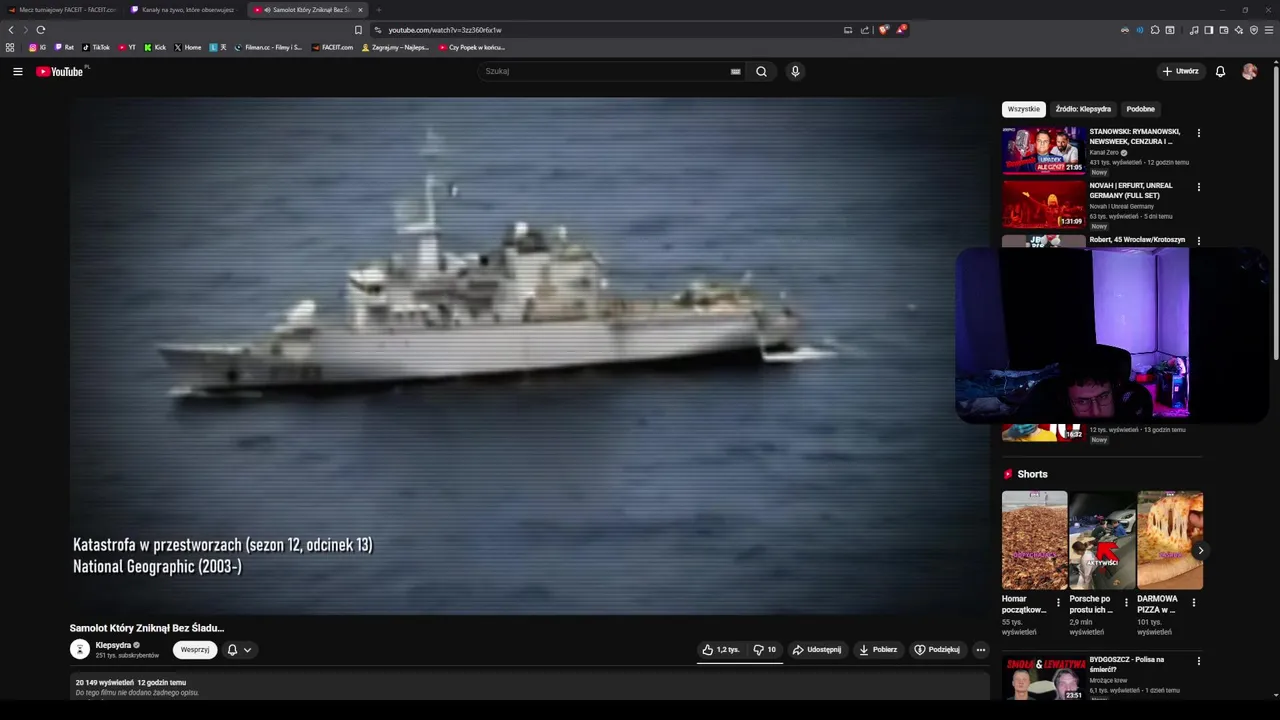Like the video with thumbs up

tap(720, 650)
